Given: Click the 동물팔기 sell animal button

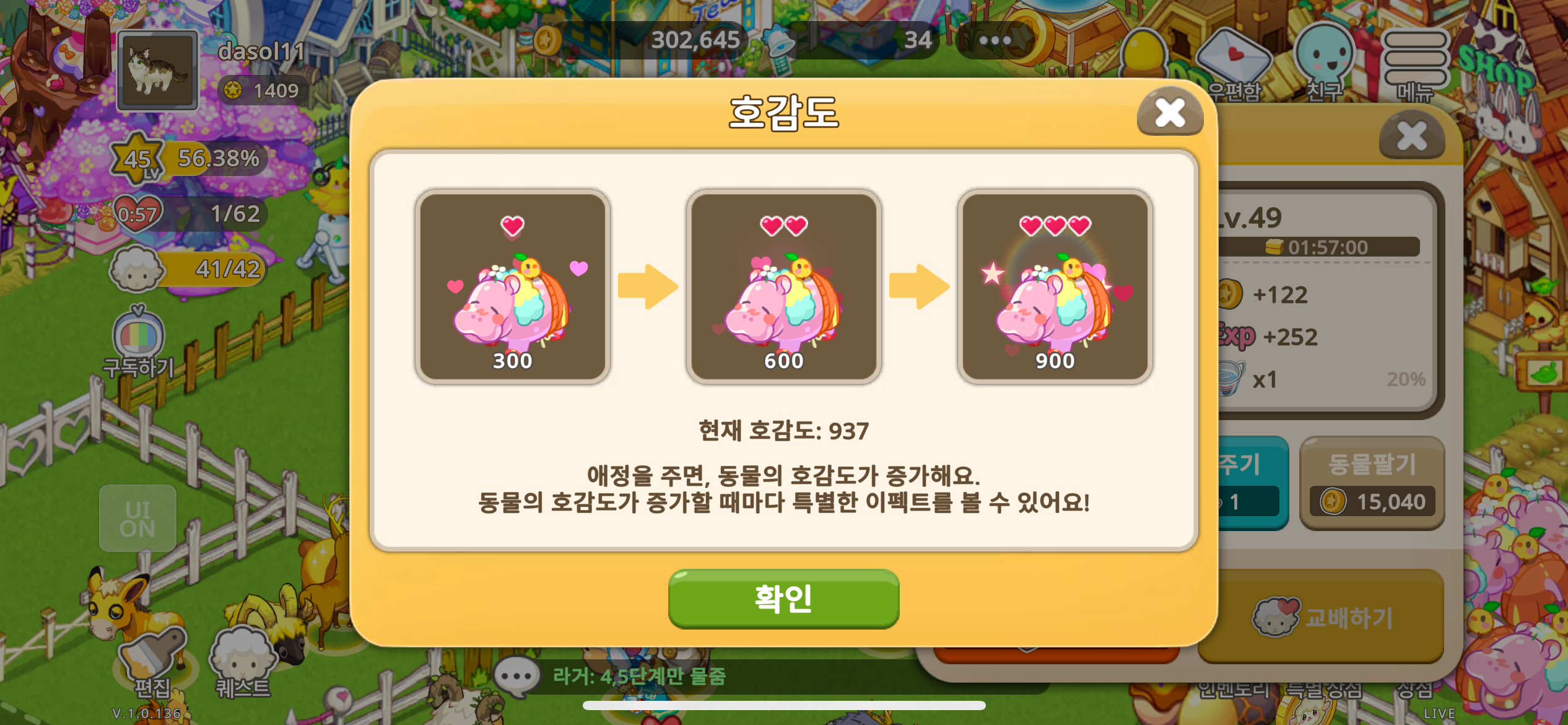Looking at the screenshot, I should [1372, 483].
